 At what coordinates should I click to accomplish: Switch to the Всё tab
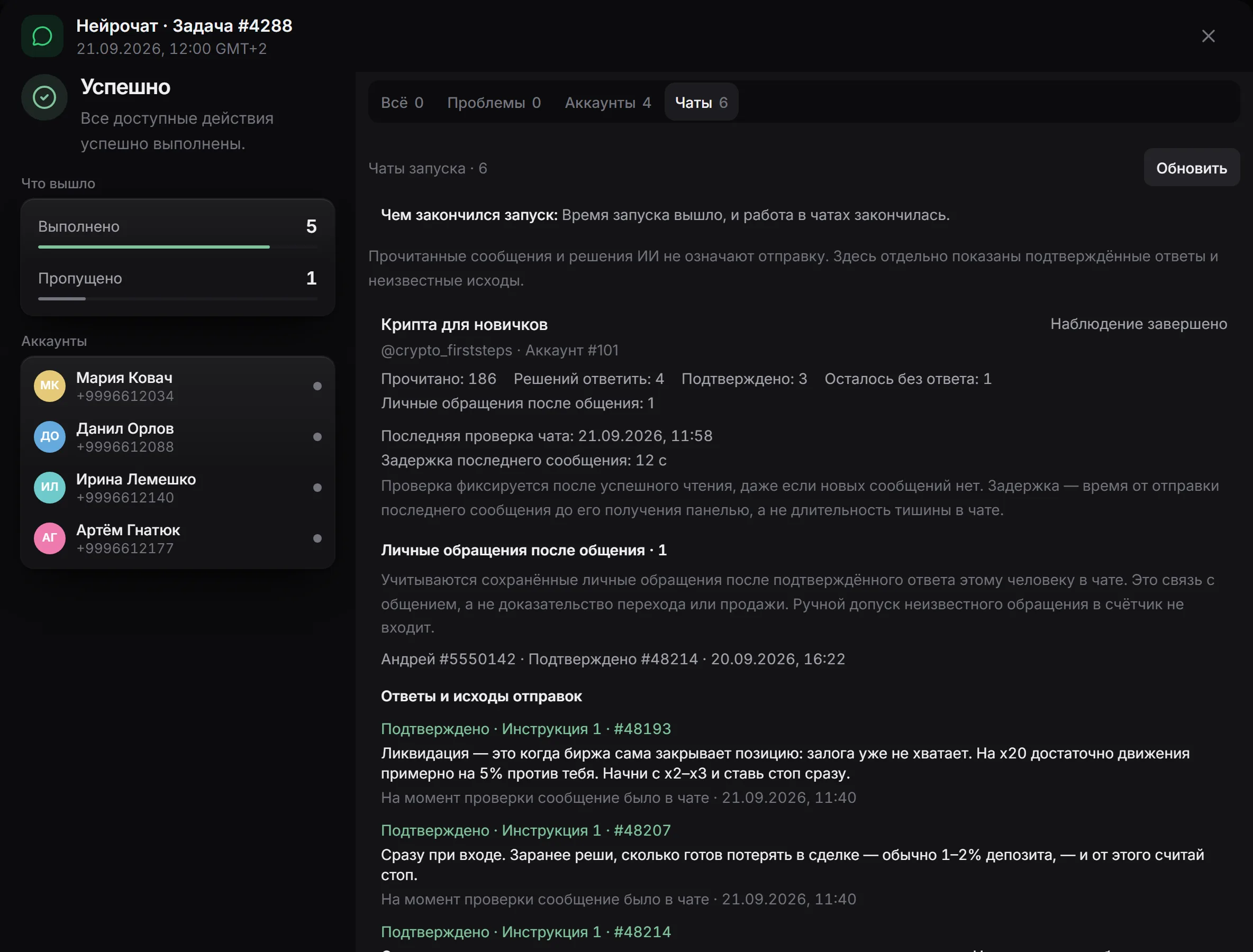(x=402, y=103)
